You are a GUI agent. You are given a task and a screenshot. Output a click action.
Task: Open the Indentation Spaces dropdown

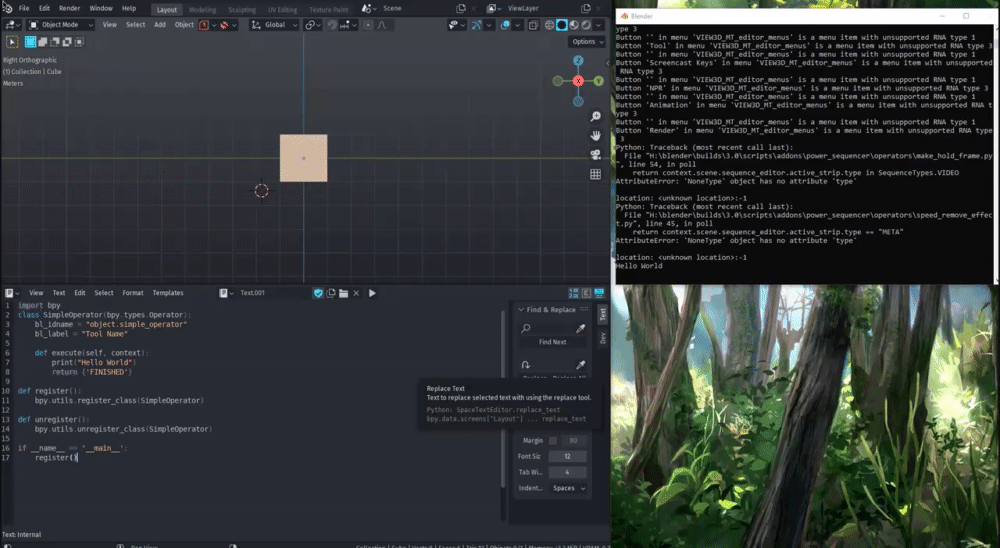point(568,488)
